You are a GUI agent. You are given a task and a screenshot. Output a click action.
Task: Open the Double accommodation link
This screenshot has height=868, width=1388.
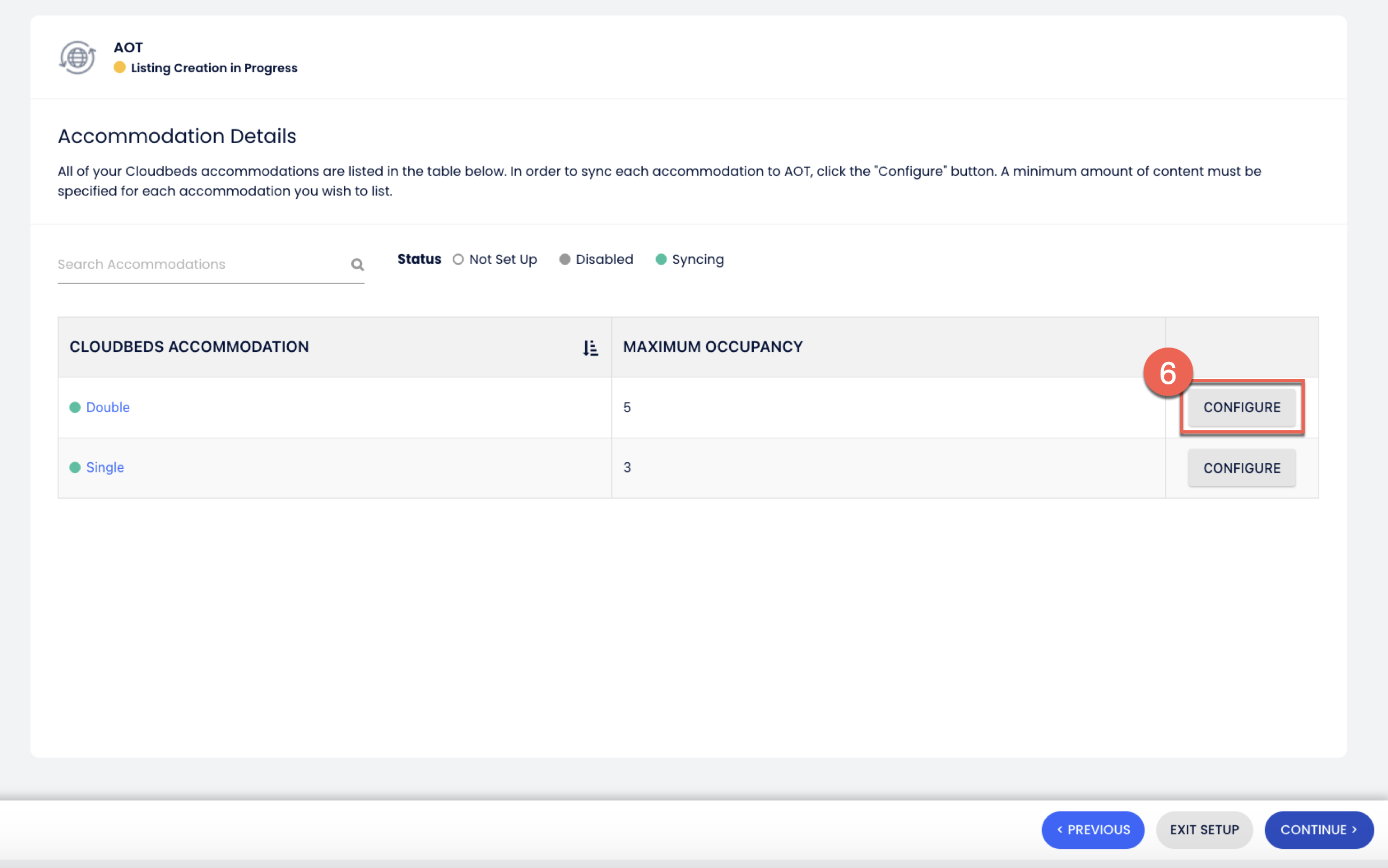click(x=108, y=408)
